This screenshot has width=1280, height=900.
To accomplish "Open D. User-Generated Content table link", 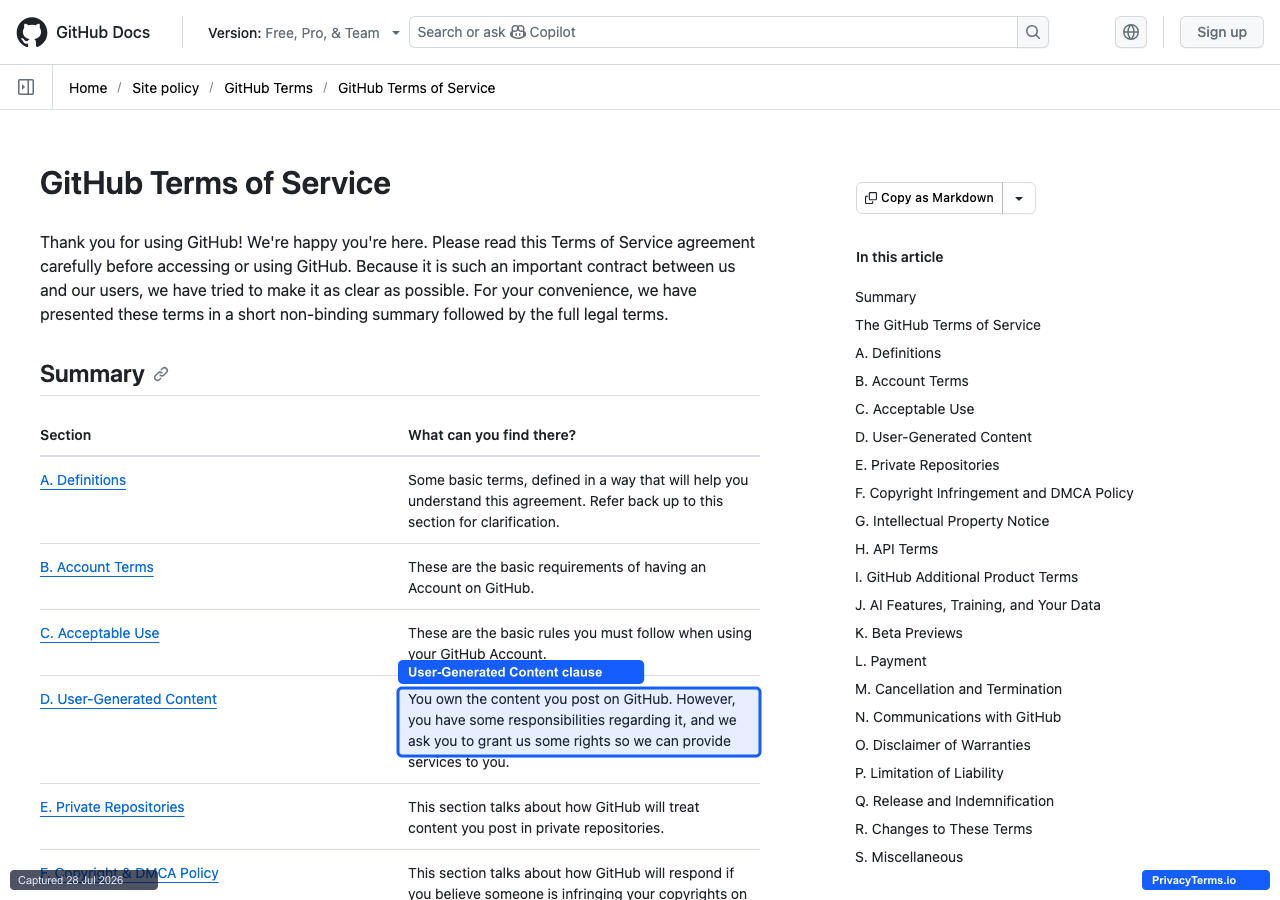I will (x=128, y=699).
